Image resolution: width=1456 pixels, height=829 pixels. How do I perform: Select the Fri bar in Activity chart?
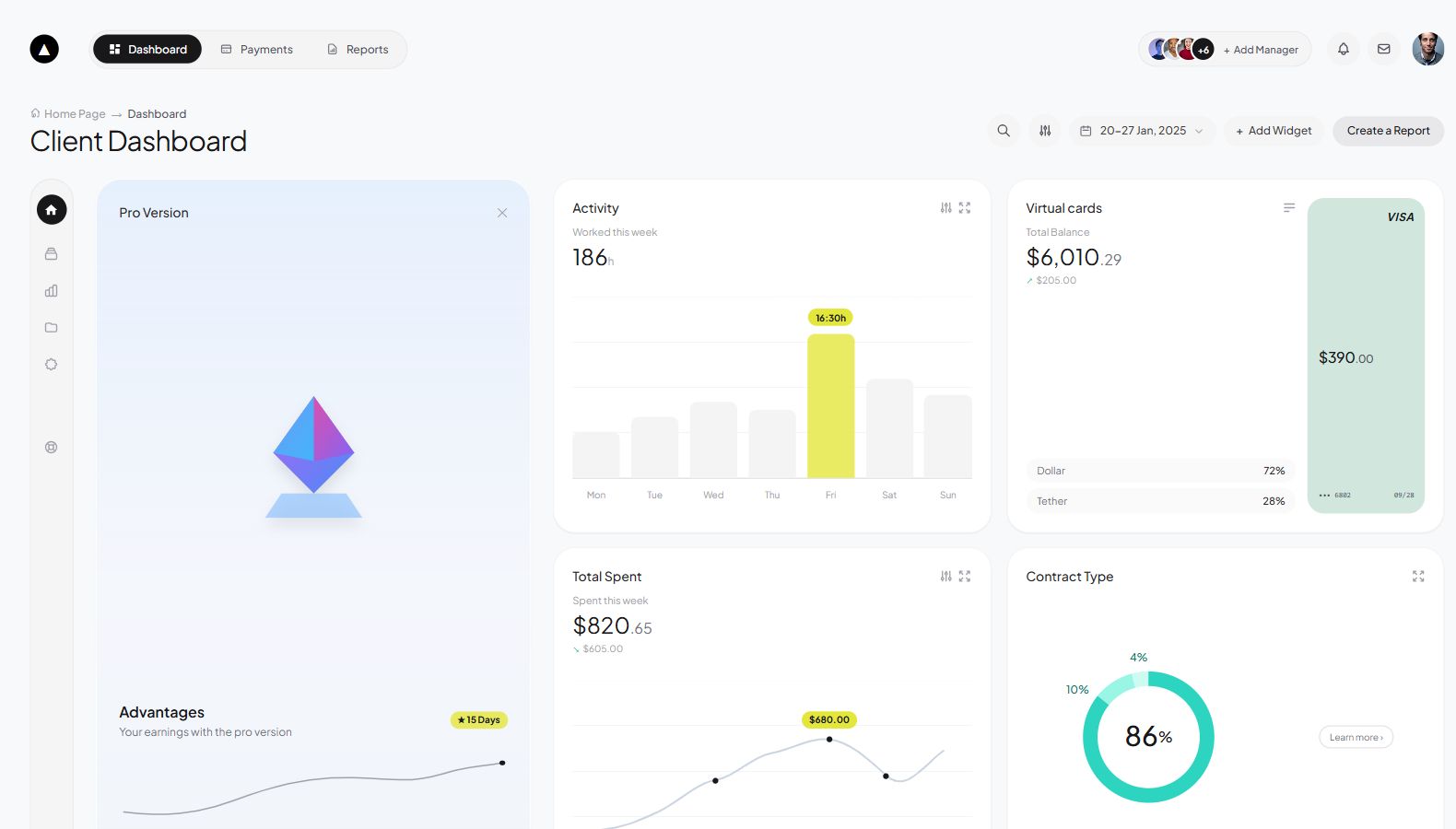pos(831,406)
